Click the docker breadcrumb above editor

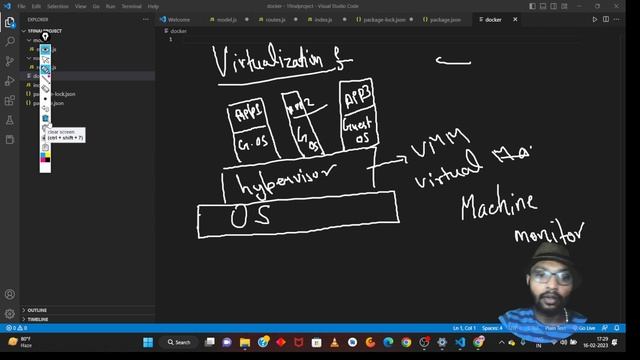(178, 31)
